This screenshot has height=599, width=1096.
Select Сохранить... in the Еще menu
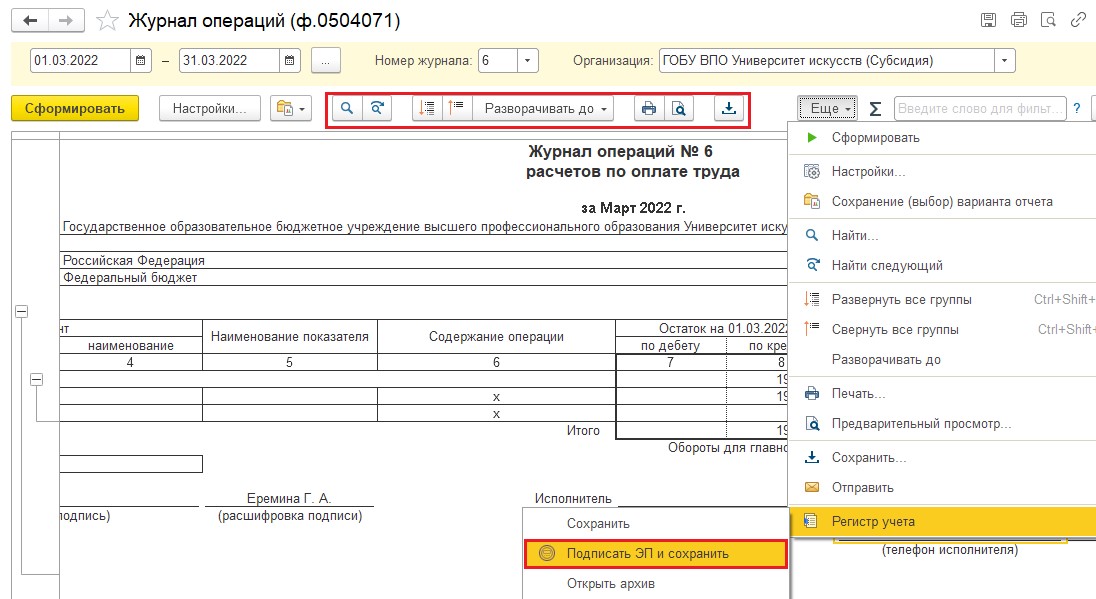tap(942, 458)
